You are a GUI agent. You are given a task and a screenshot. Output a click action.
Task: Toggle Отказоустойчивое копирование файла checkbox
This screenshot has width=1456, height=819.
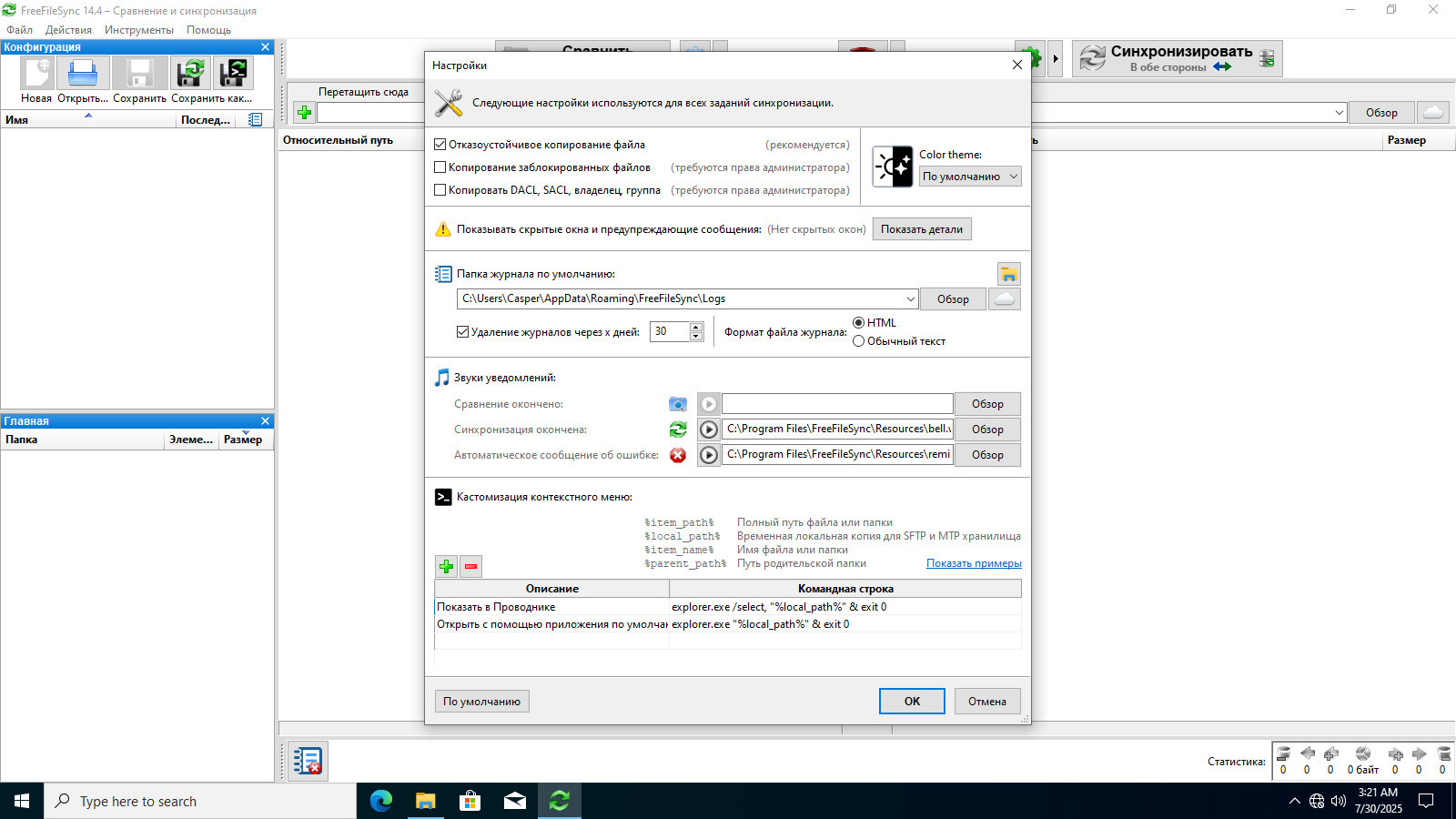tap(440, 145)
